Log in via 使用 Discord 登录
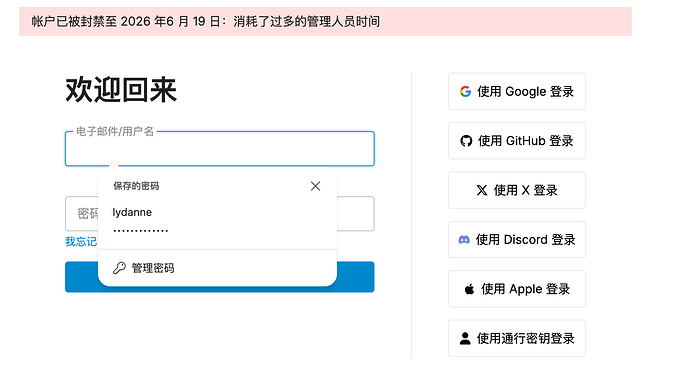 [517, 240]
